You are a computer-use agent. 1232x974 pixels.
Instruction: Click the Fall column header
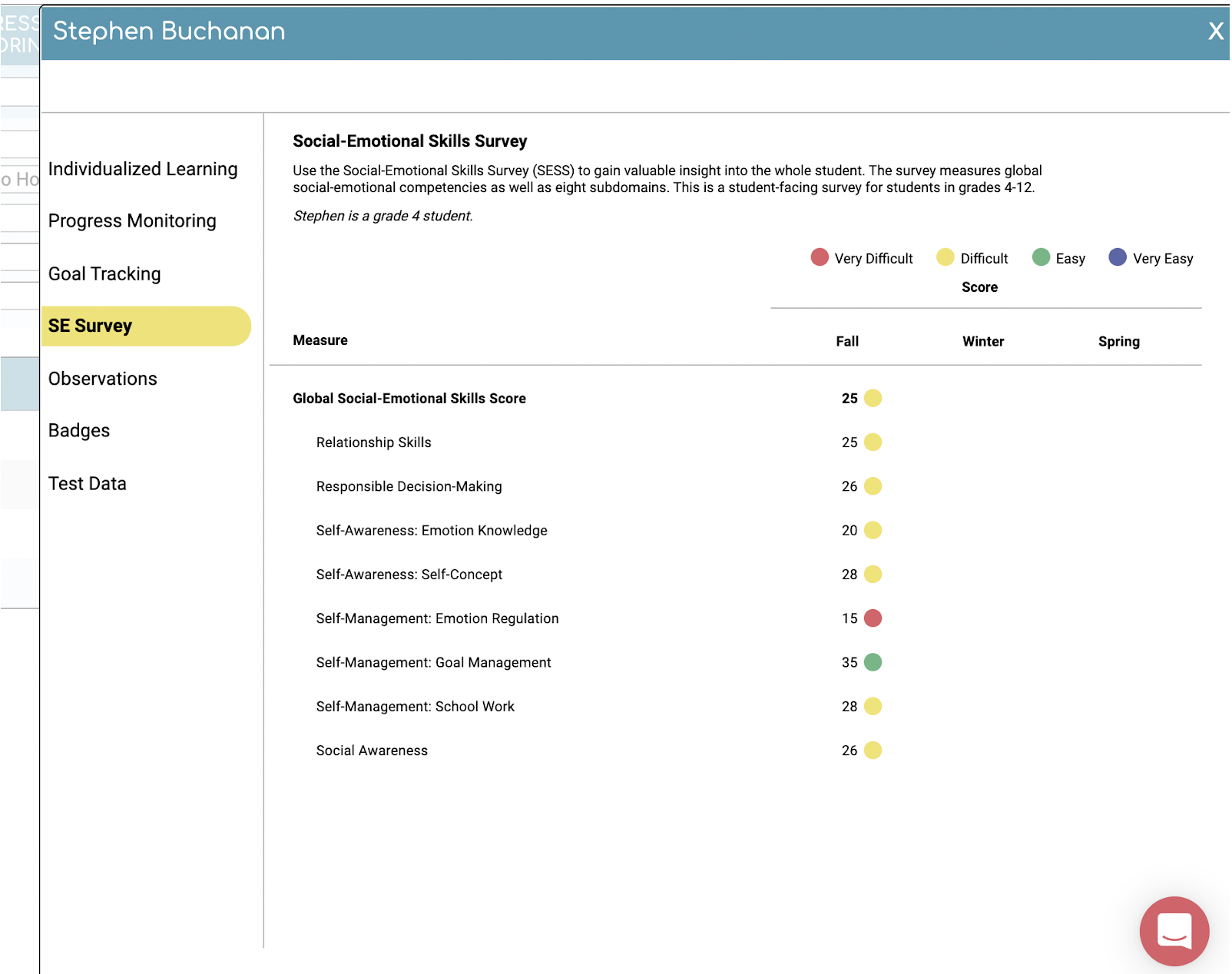tap(847, 341)
